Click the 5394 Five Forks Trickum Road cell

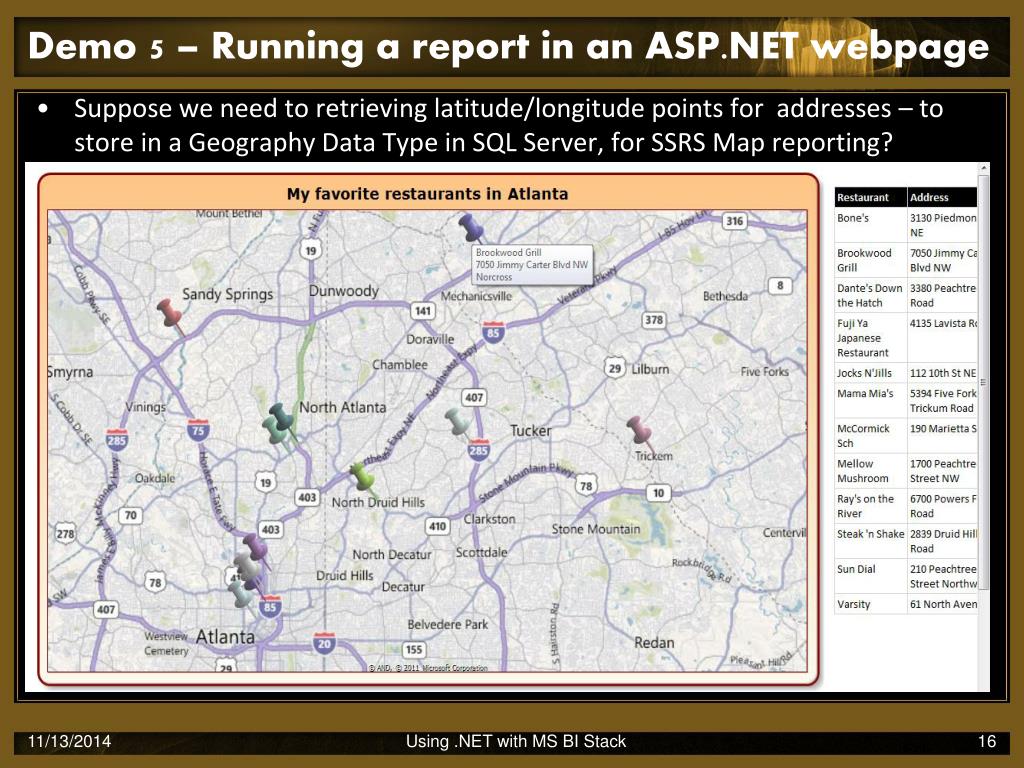[942, 400]
